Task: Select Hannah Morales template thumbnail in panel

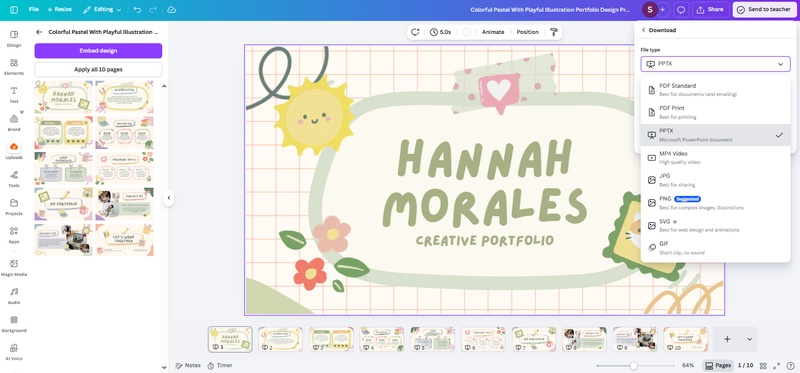Action: [x=64, y=97]
